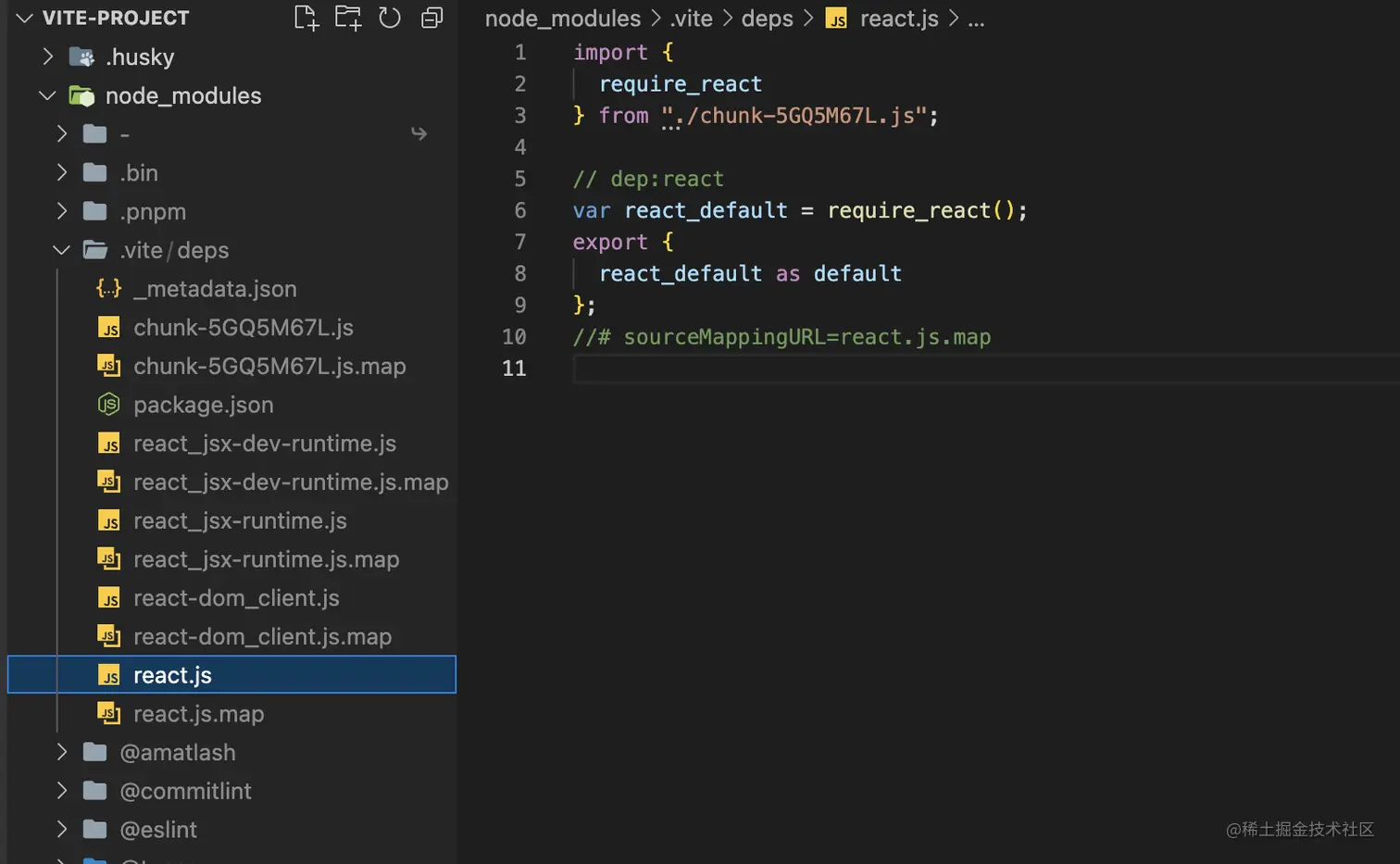Select react.js.map in file tree

[x=199, y=714]
